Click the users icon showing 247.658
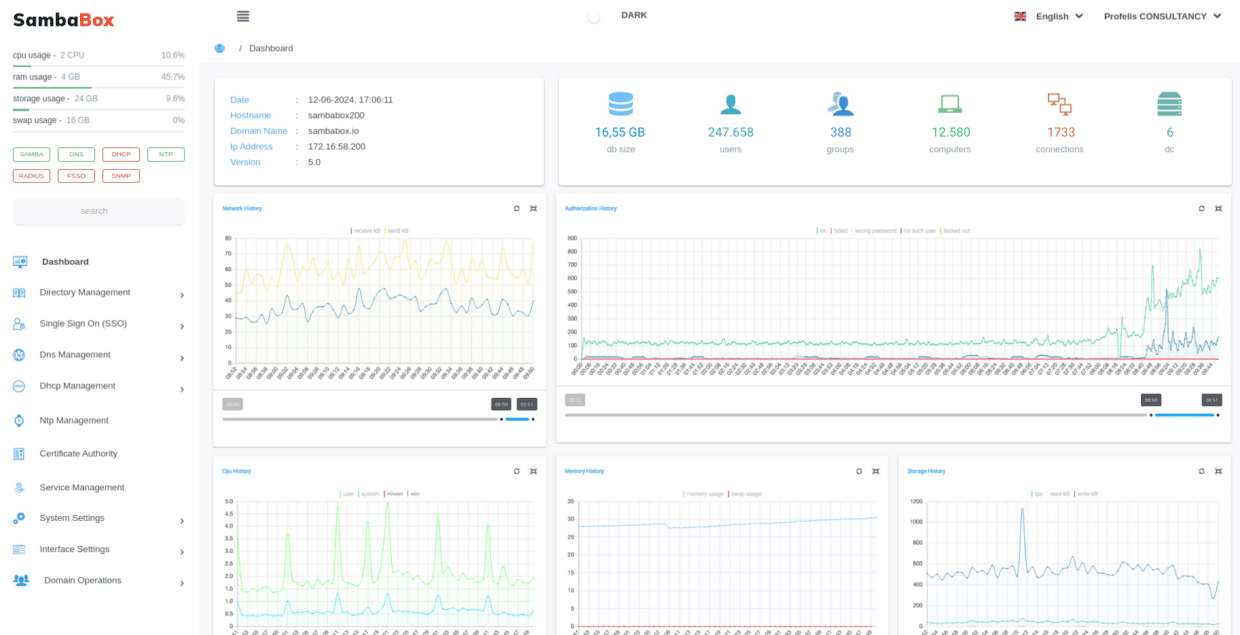 730,103
